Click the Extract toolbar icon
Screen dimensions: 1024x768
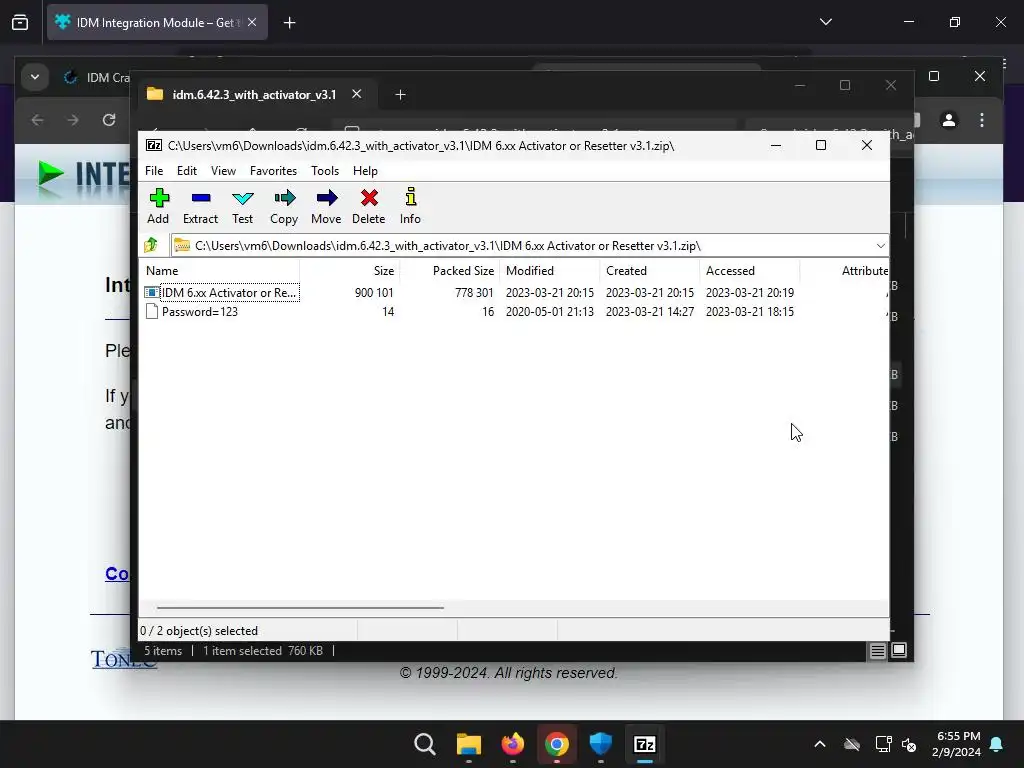tap(200, 206)
